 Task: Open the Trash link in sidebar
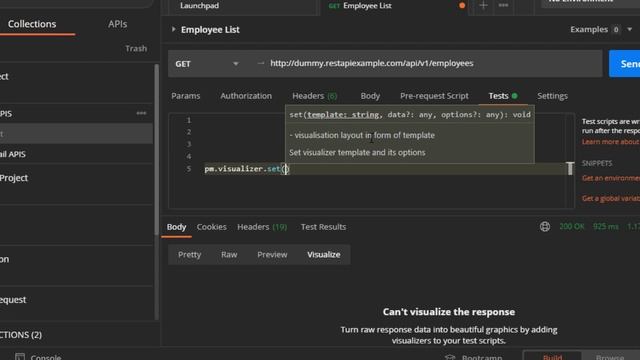coord(136,49)
